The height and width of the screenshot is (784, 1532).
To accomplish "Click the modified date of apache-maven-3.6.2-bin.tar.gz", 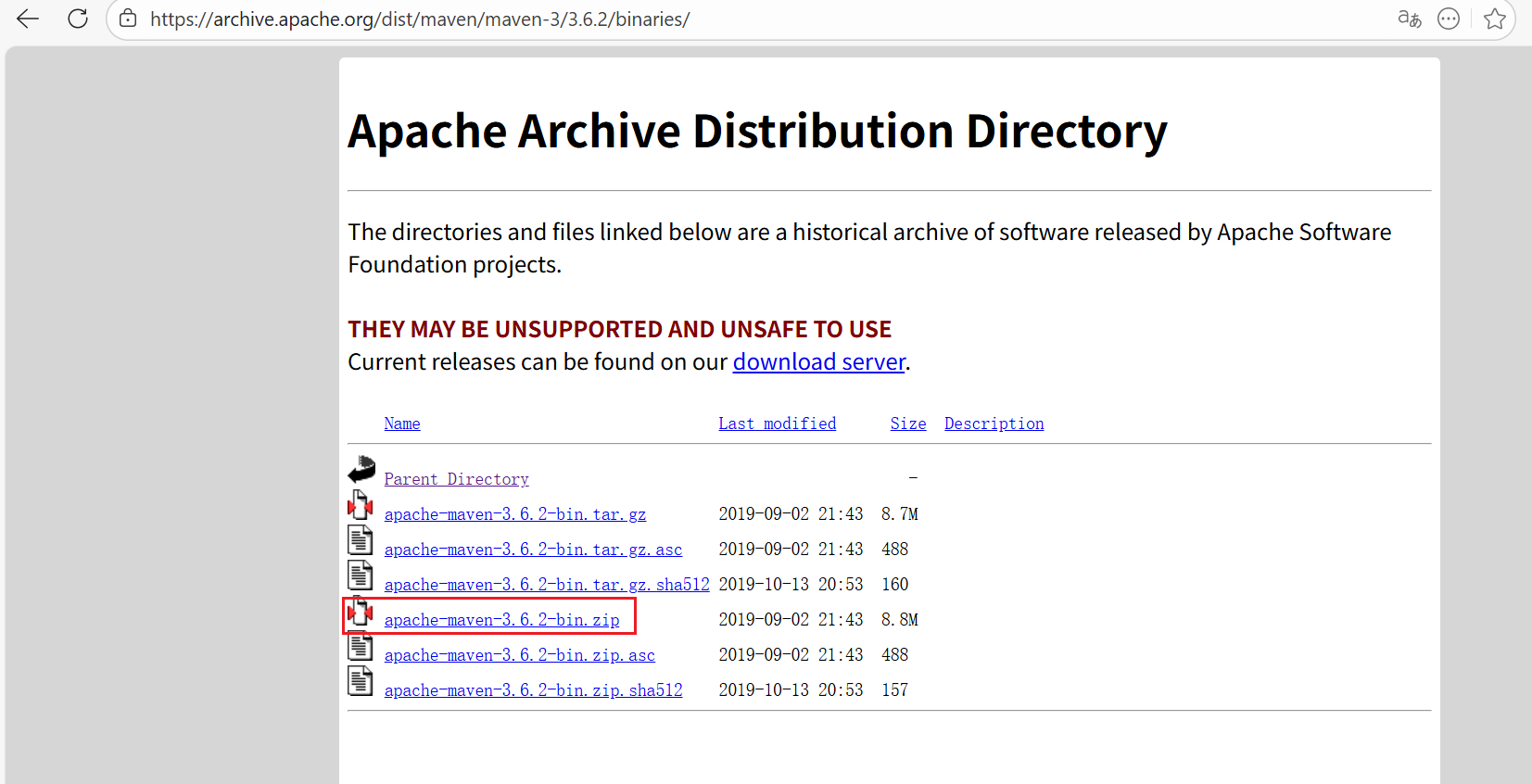I will [791, 514].
